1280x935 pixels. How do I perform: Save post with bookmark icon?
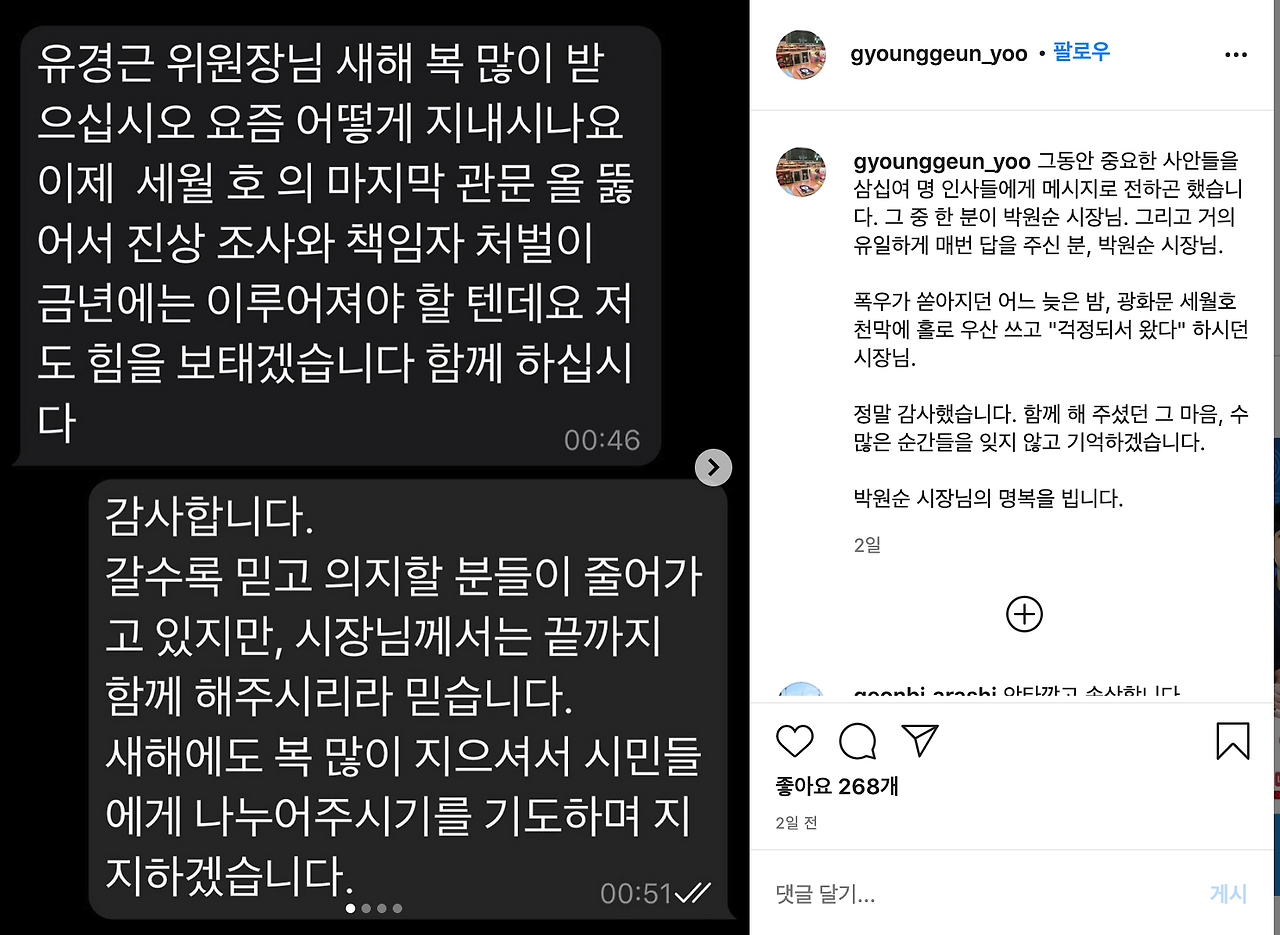point(1233,741)
